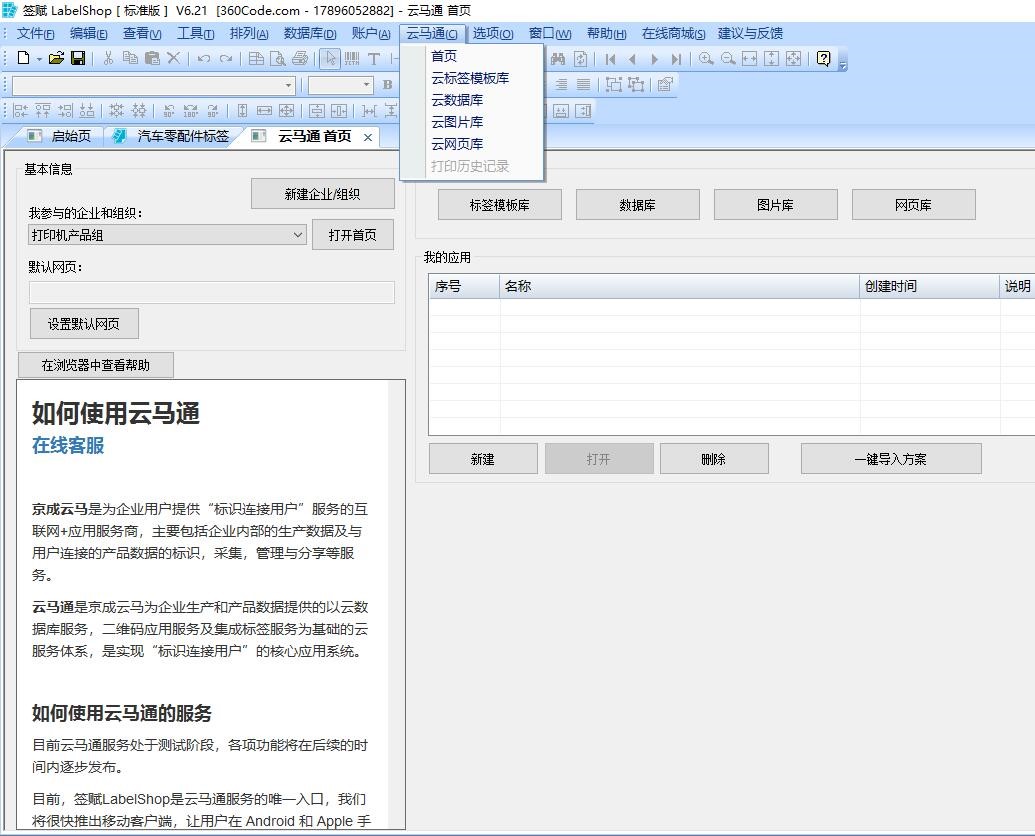This screenshot has height=836, width=1035.
Task: Open the 在线客服 customer service link
Action: [66, 446]
